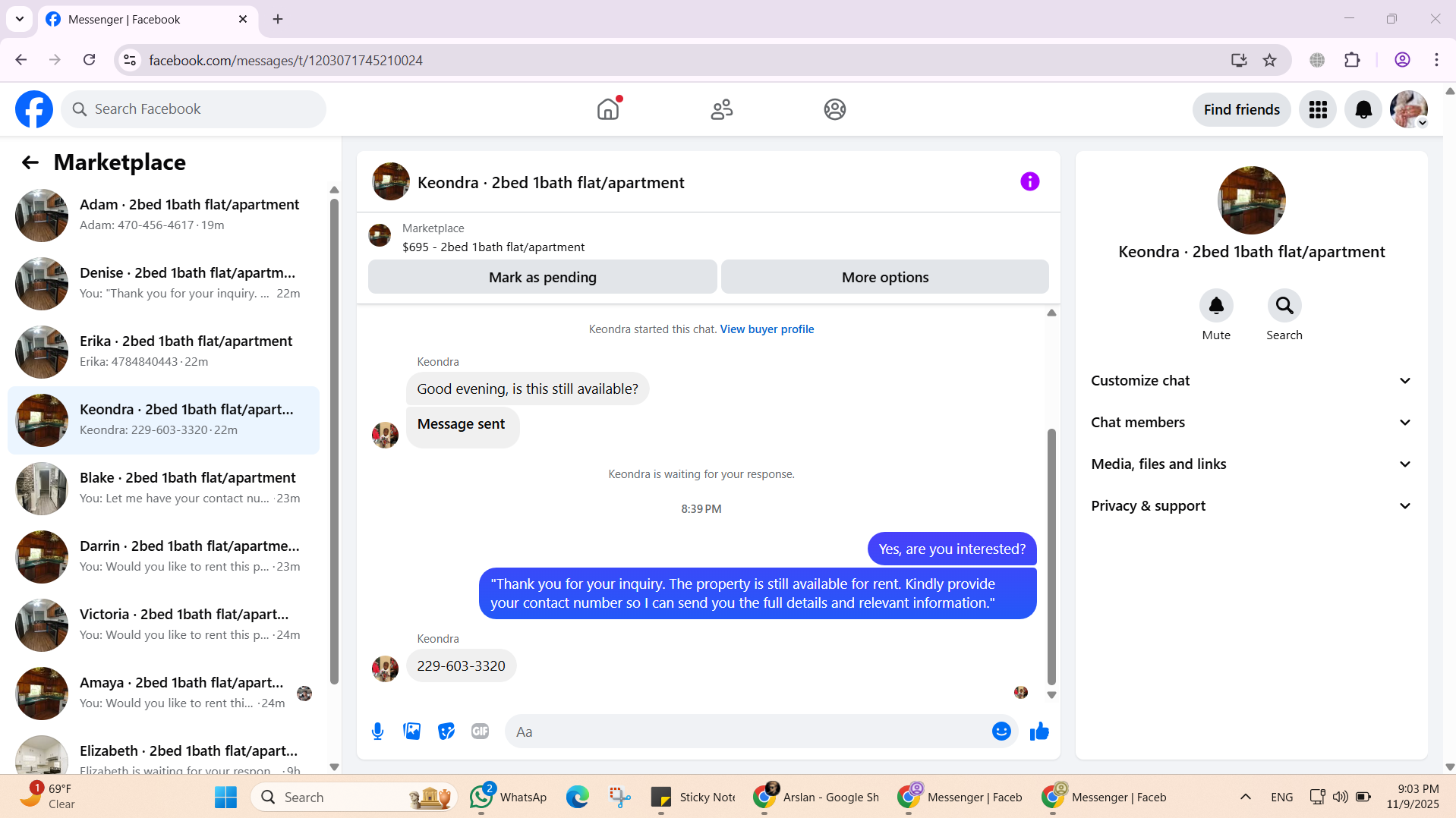The width and height of the screenshot is (1456, 818).
Task: Open Blake 2bed 1bath conversation
Action: click(x=163, y=489)
